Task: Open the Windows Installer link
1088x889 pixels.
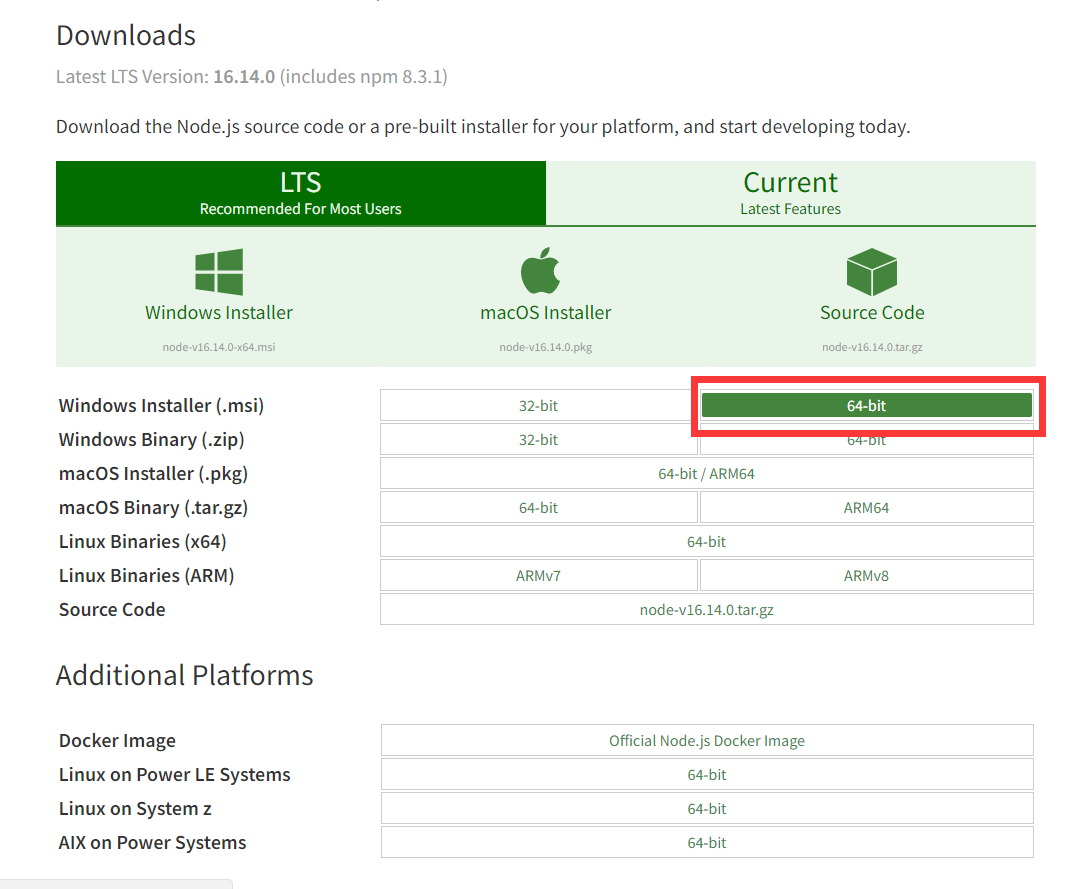Action: 219,312
